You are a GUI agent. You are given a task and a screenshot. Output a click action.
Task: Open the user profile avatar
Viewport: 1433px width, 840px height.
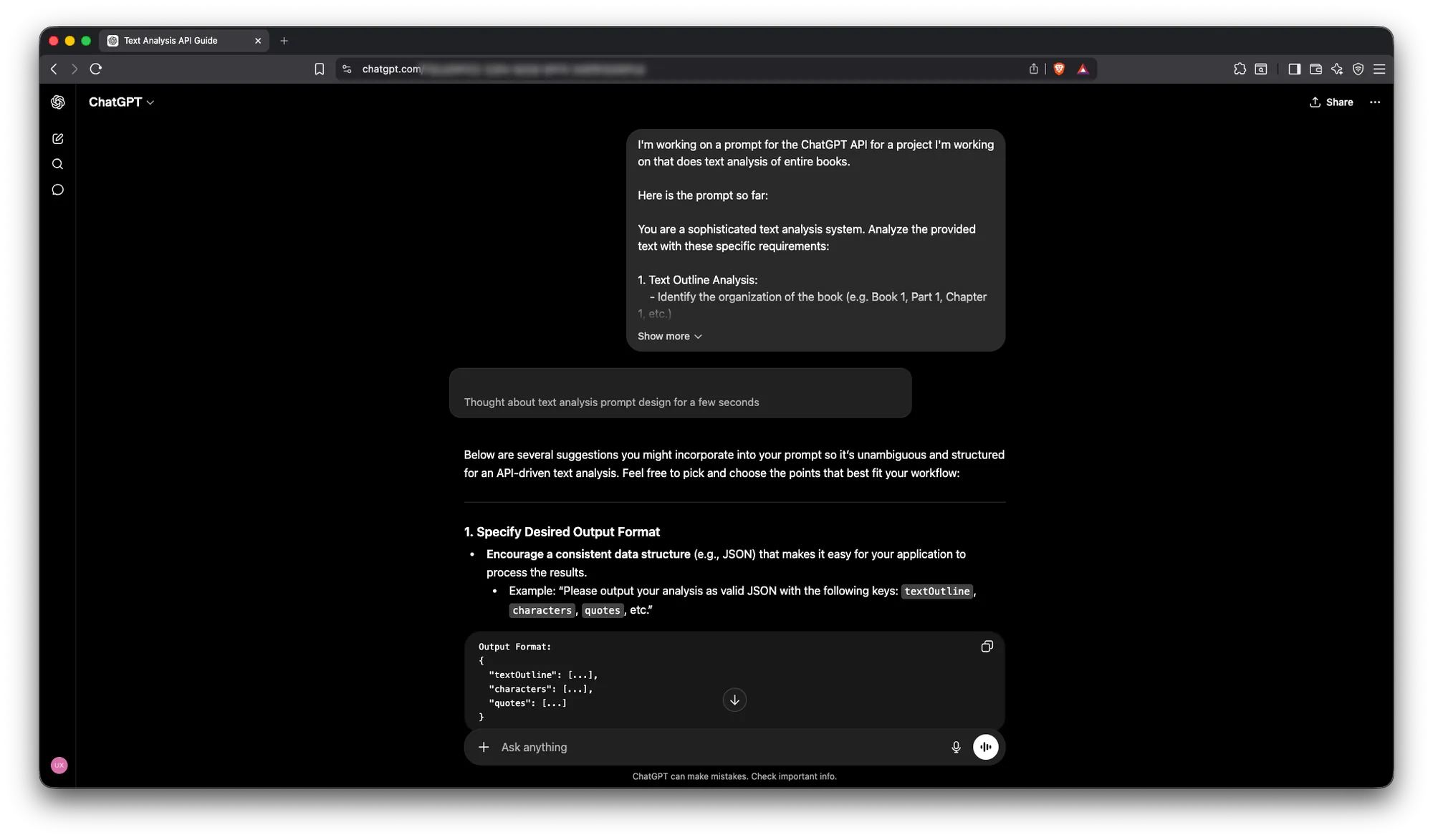pyautogui.click(x=59, y=765)
